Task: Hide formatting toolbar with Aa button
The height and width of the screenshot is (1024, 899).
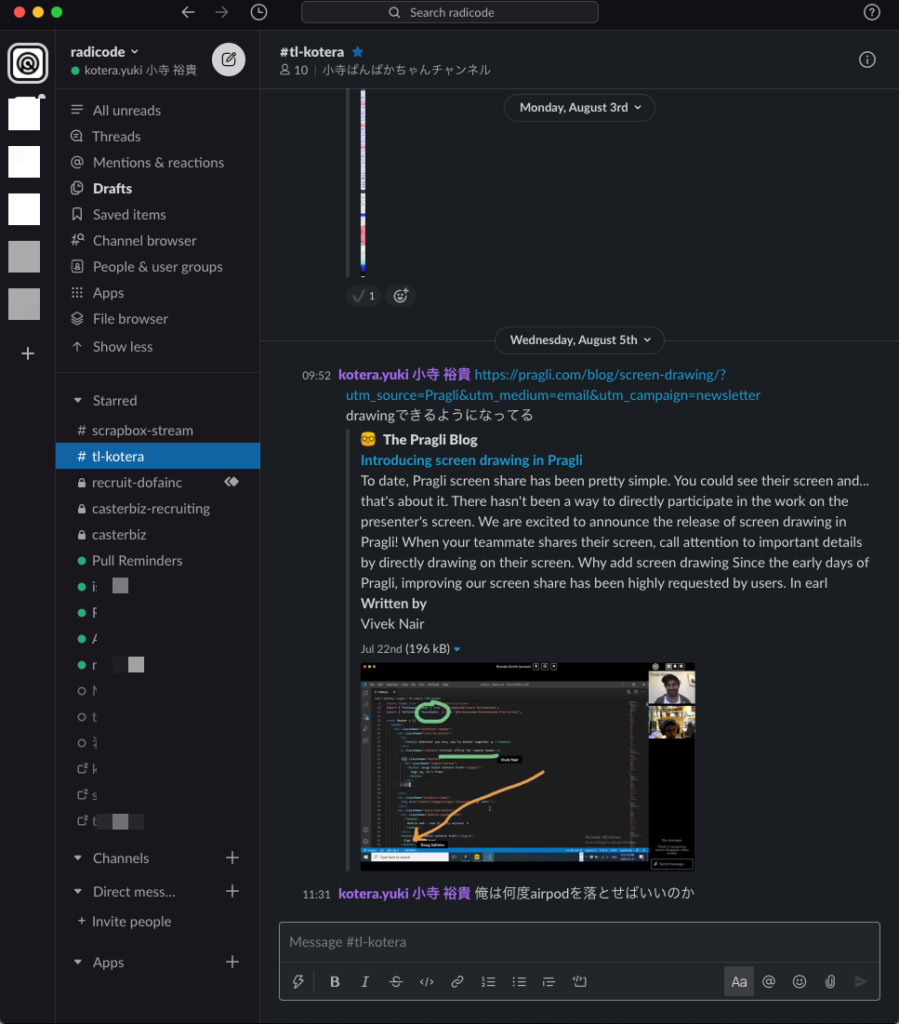Action: [738, 982]
